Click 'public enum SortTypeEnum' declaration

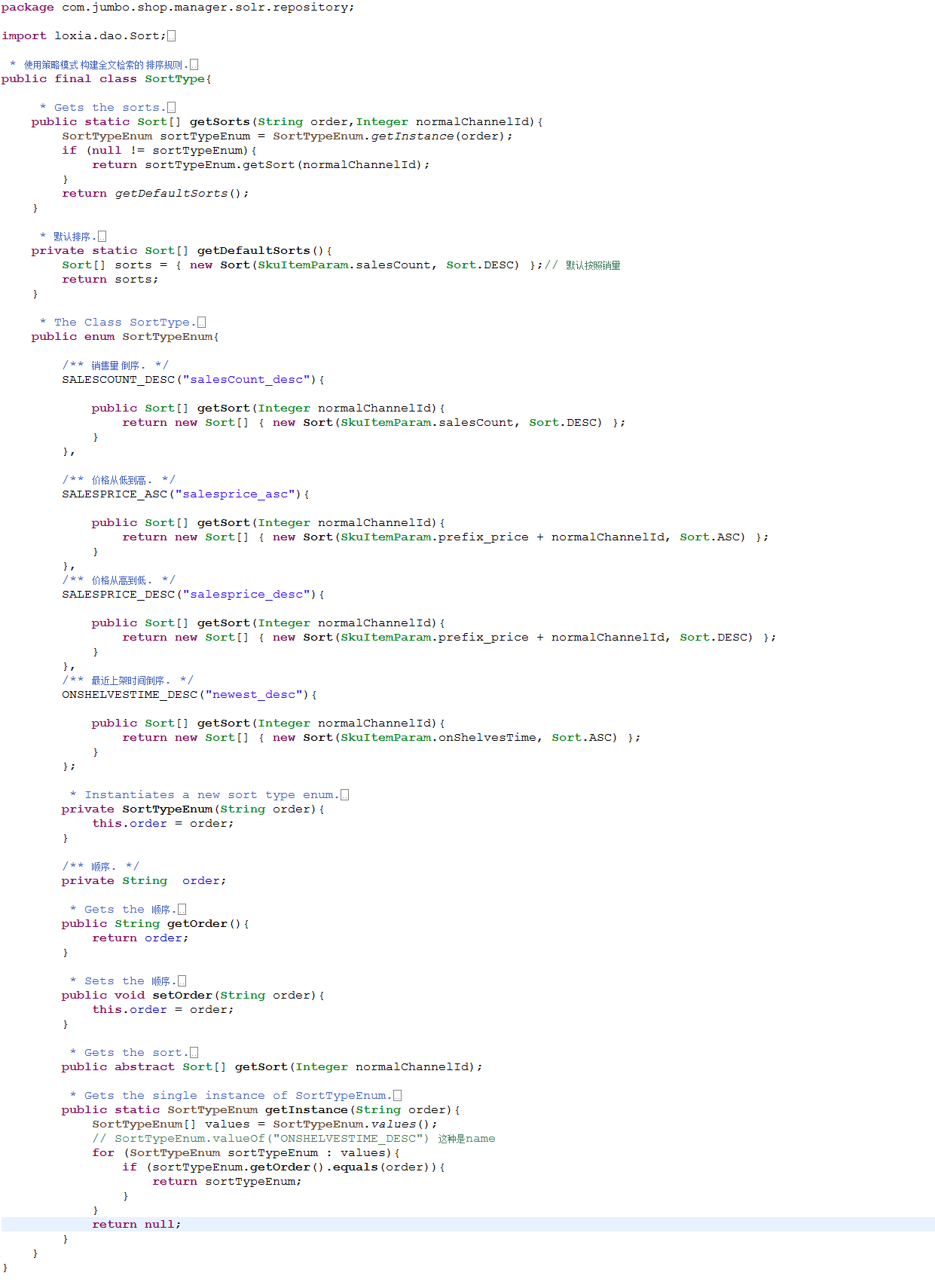125,337
